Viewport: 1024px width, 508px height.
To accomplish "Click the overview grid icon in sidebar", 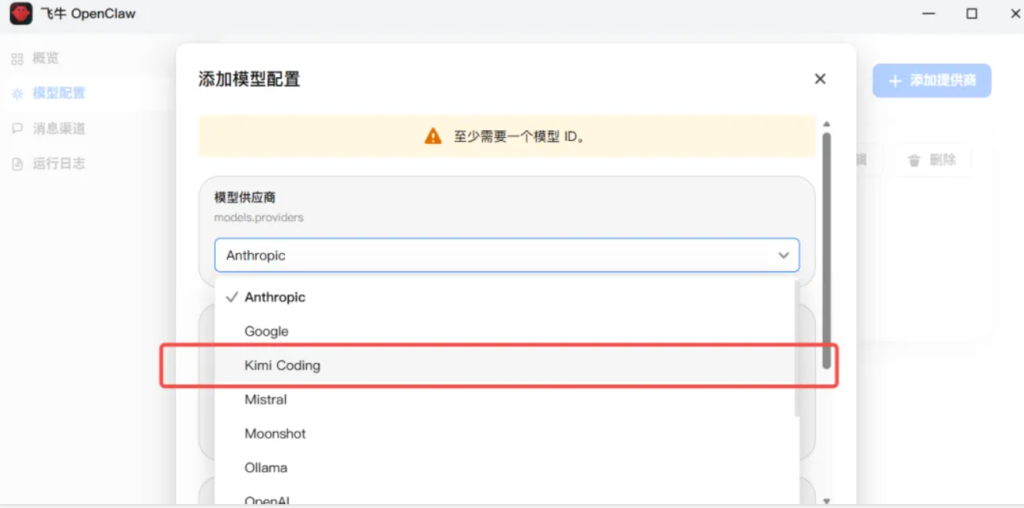I will (17, 59).
